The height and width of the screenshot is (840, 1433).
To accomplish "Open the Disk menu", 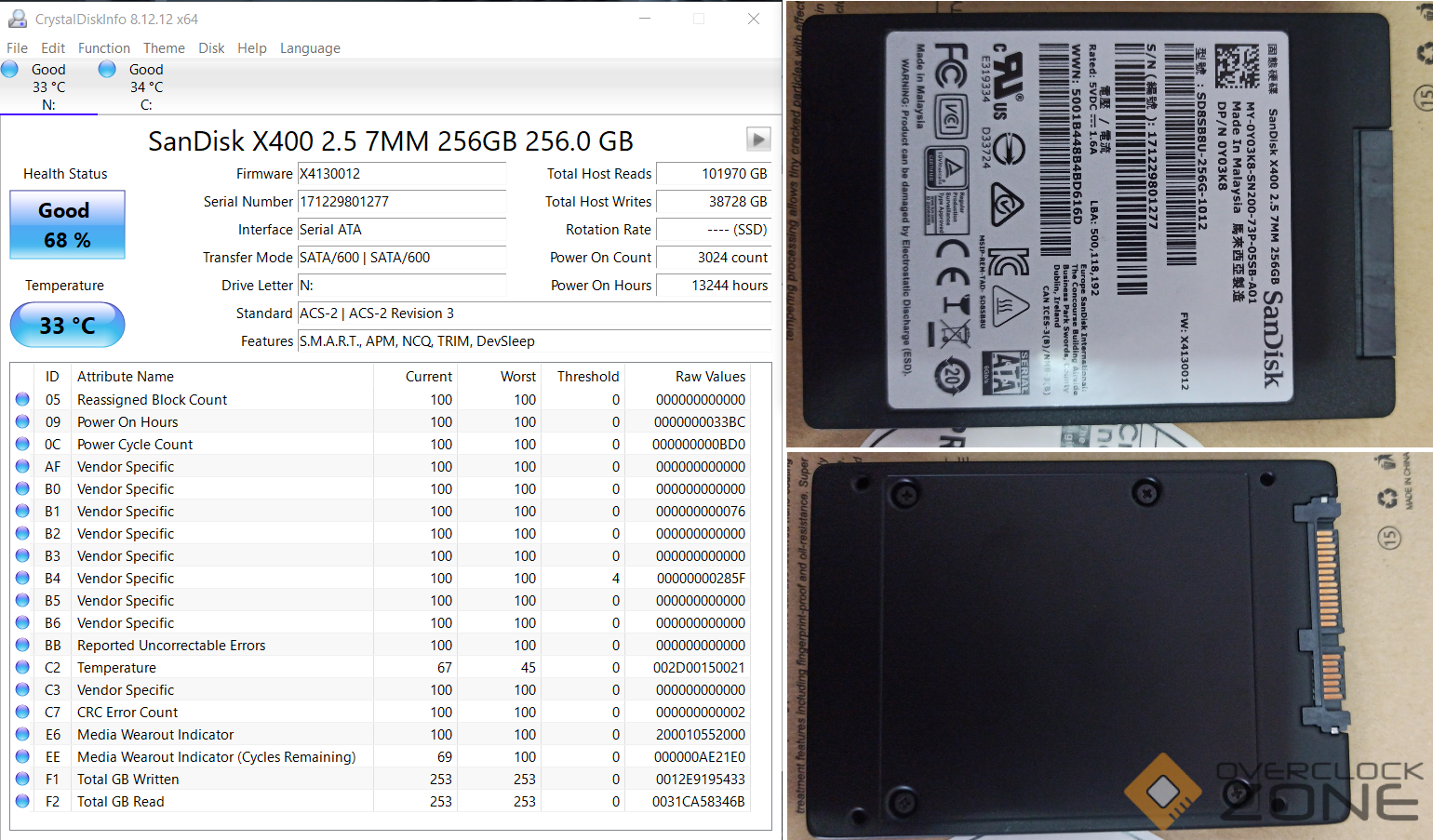I will pyautogui.click(x=211, y=48).
